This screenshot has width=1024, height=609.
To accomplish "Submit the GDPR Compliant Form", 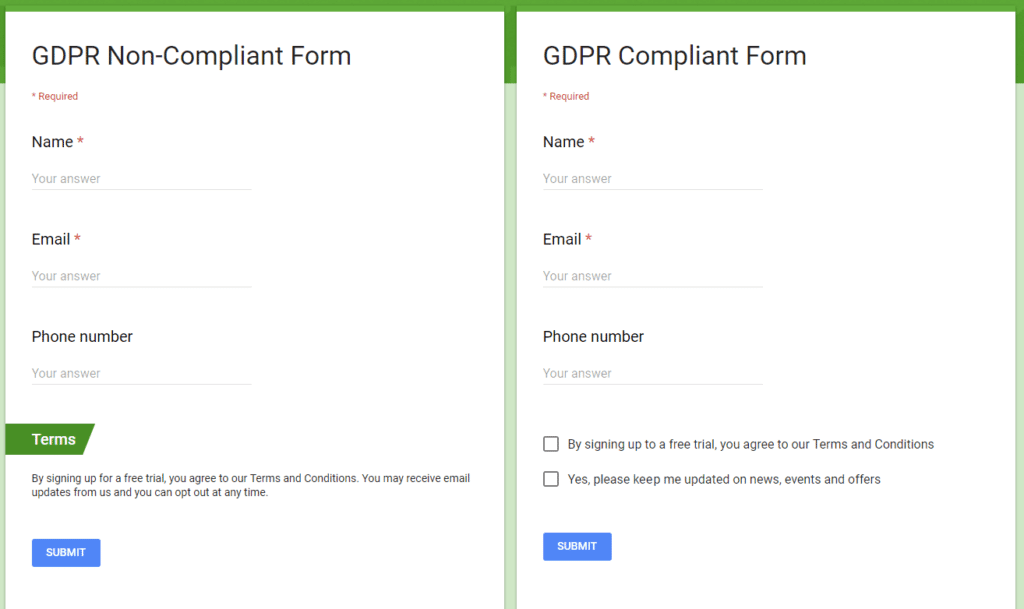I will [x=577, y=546].
